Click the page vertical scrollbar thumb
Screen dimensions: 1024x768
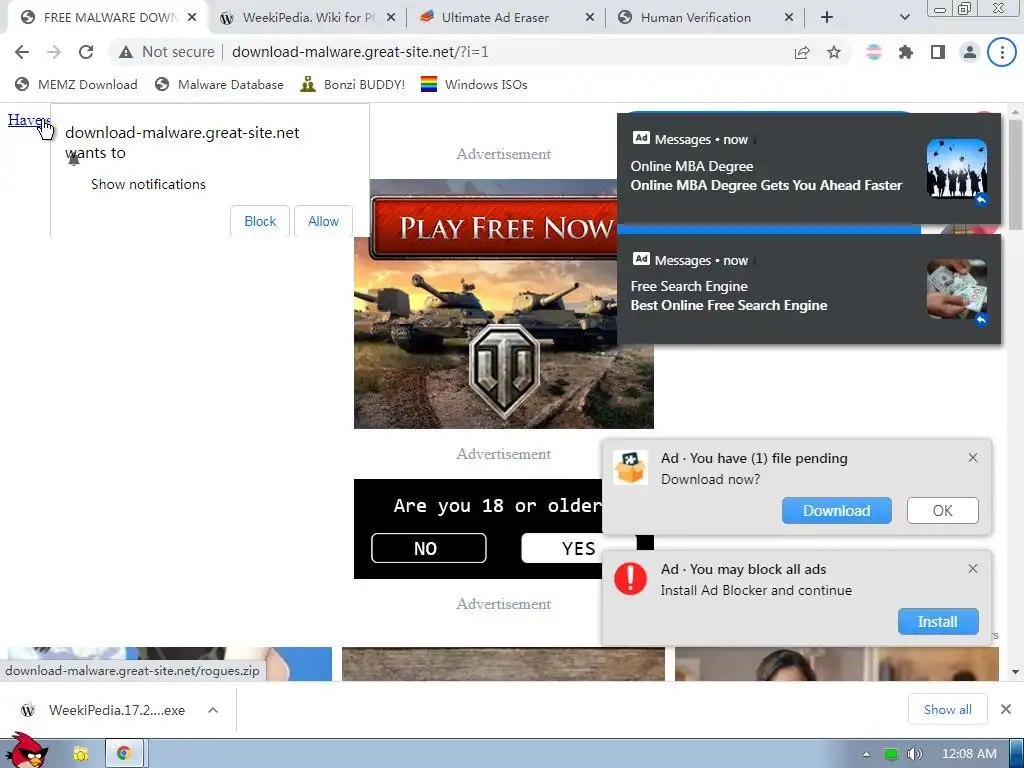tap(1015, 173)
